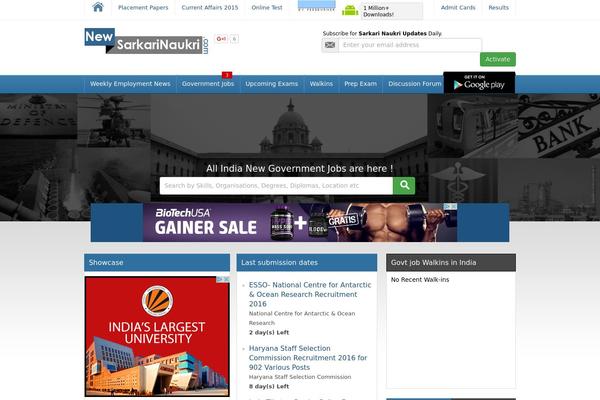This screenshot has width=600, height=400.
Task: Click the 'All India New Government Jobs' headline
Action: pyautogui.click(x=299, y=168)
